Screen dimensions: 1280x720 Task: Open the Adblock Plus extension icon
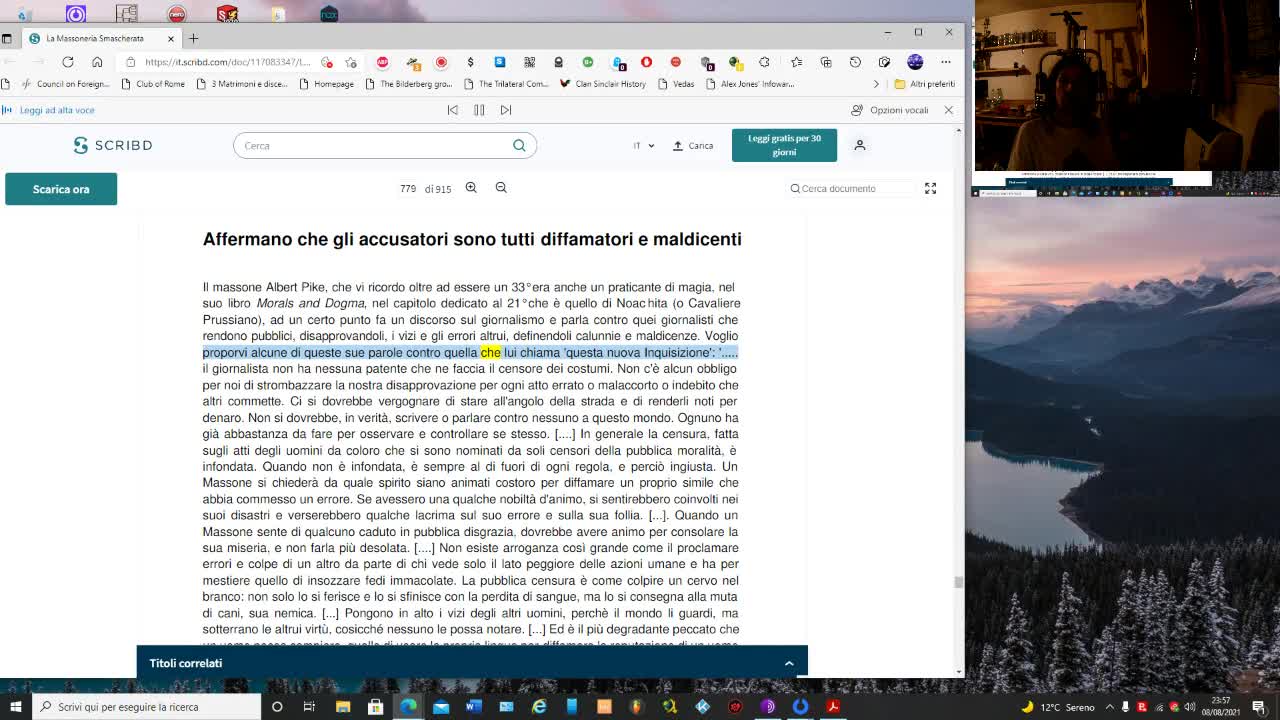(382, 62)
